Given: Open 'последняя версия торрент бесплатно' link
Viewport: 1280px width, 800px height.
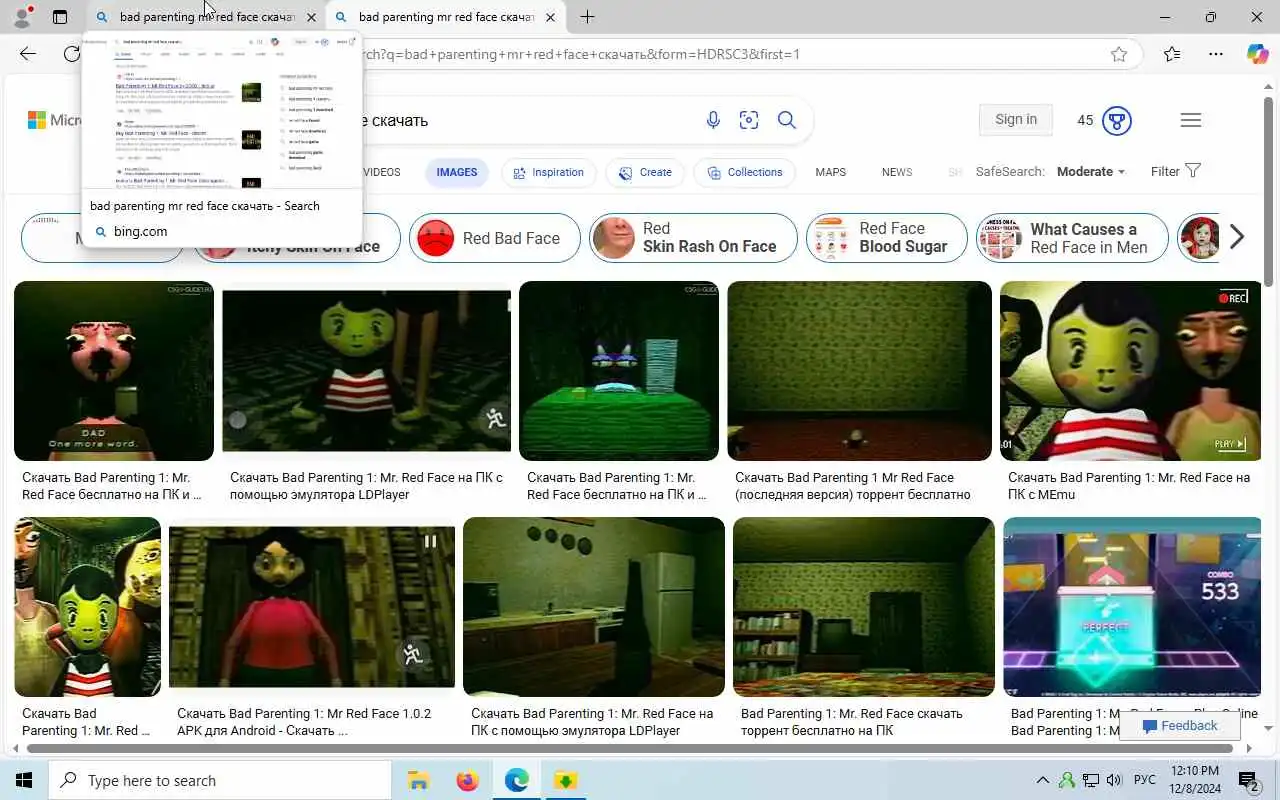Looking at the screenshot, I should click(853, 486).
